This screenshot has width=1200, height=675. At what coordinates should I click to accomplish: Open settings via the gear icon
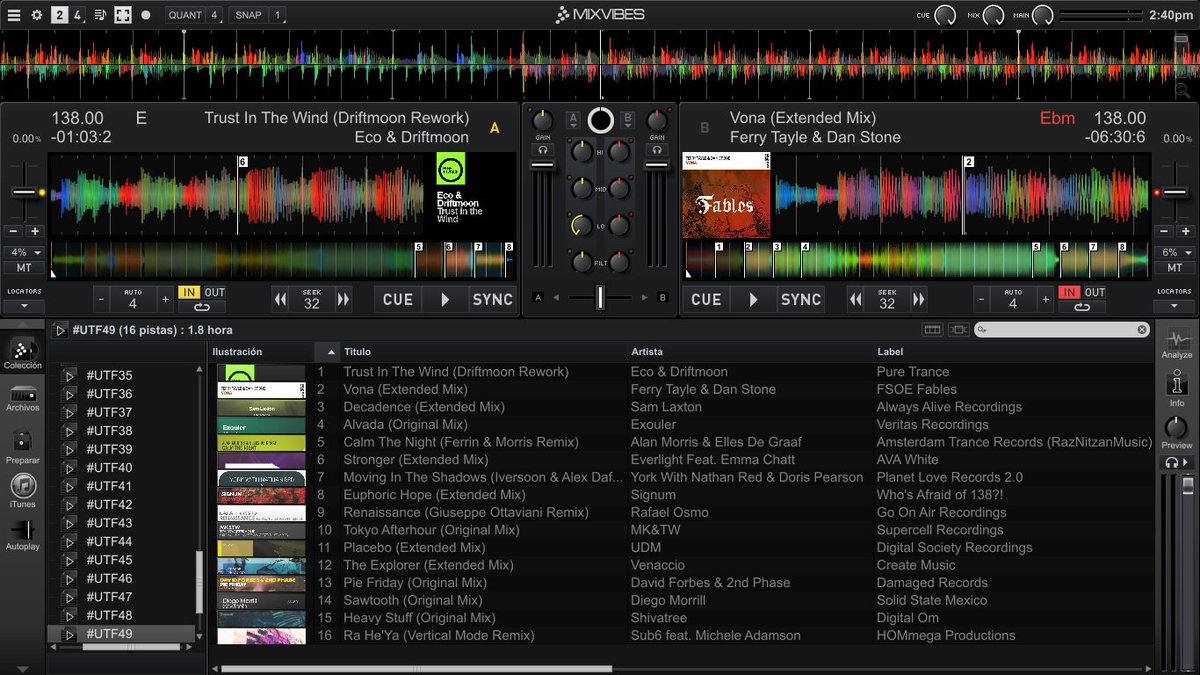pyautogui.click(x=37, y=15)
